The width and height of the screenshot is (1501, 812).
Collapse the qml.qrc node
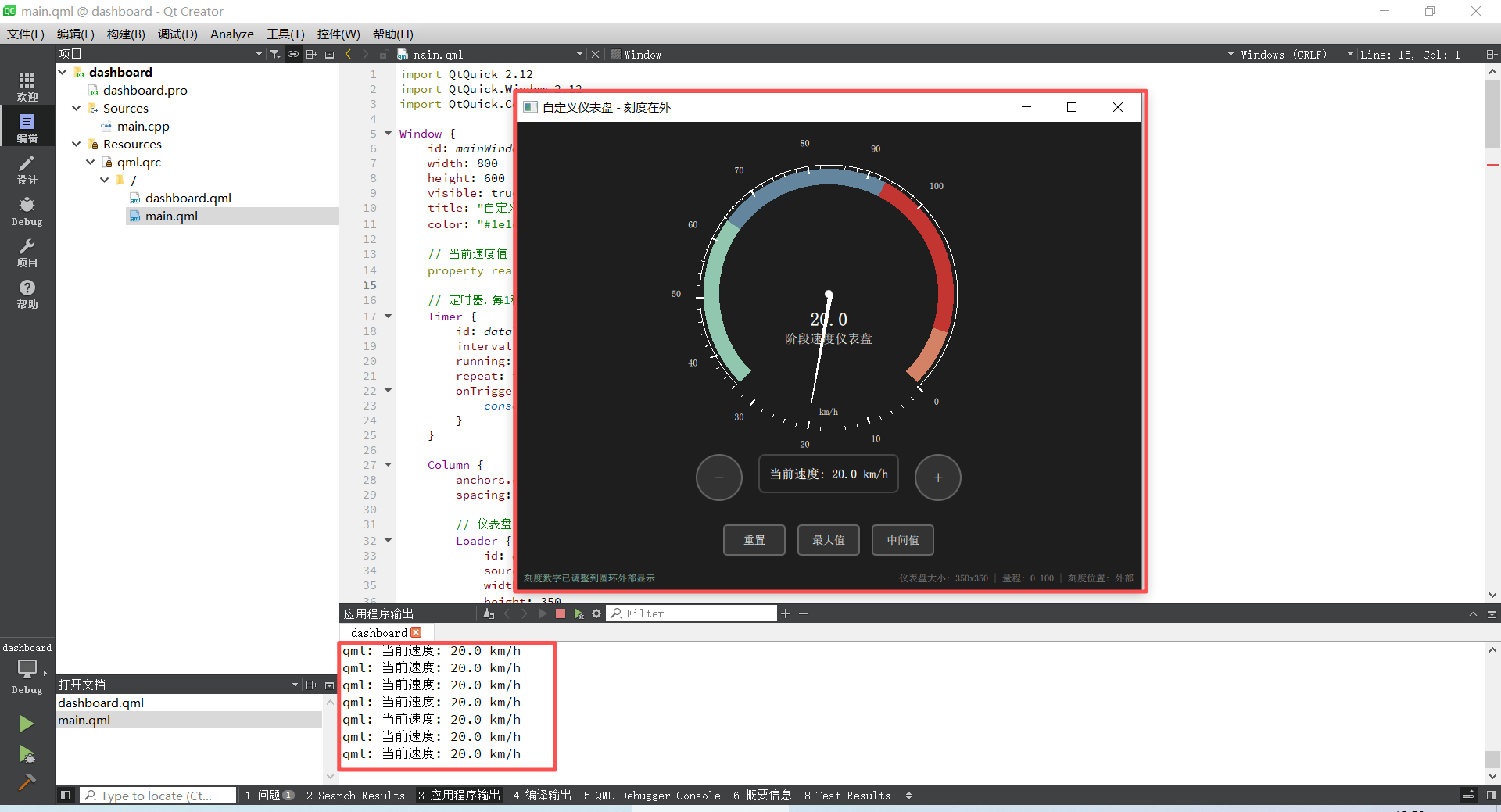tap(91, 162)
